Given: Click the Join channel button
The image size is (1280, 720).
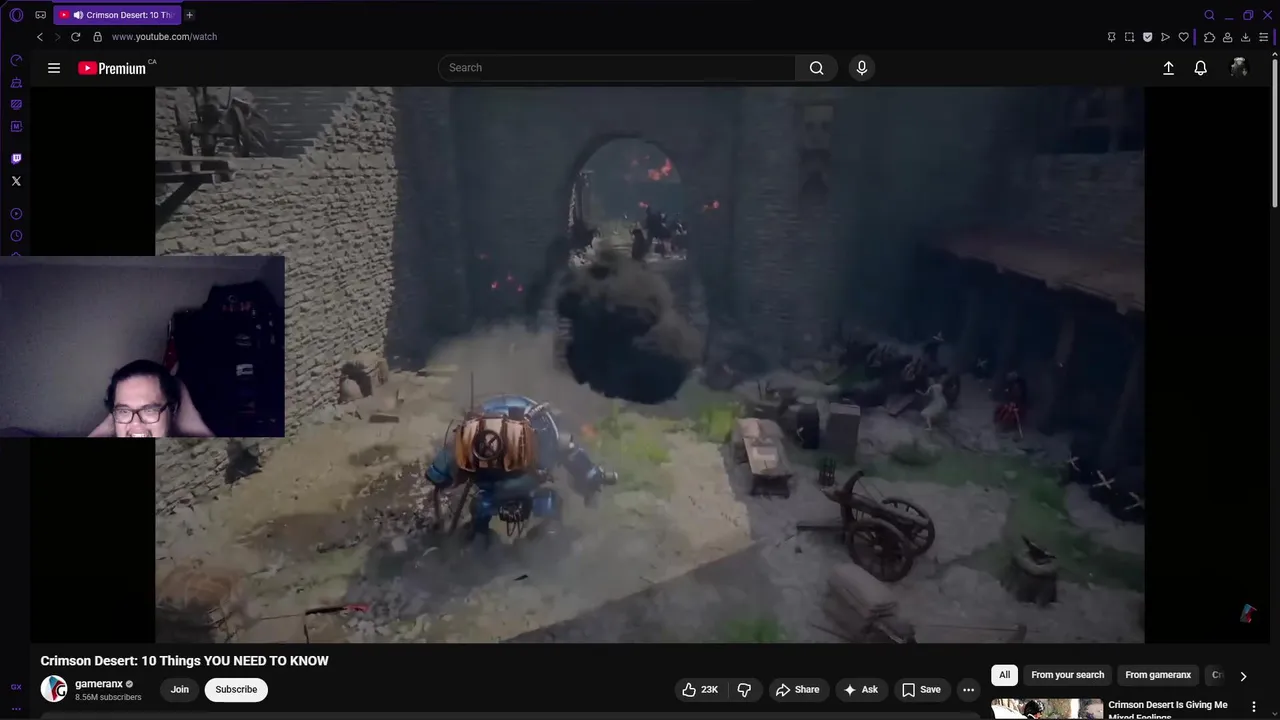Looking at the screenshot, I should (x=180, y=689).
